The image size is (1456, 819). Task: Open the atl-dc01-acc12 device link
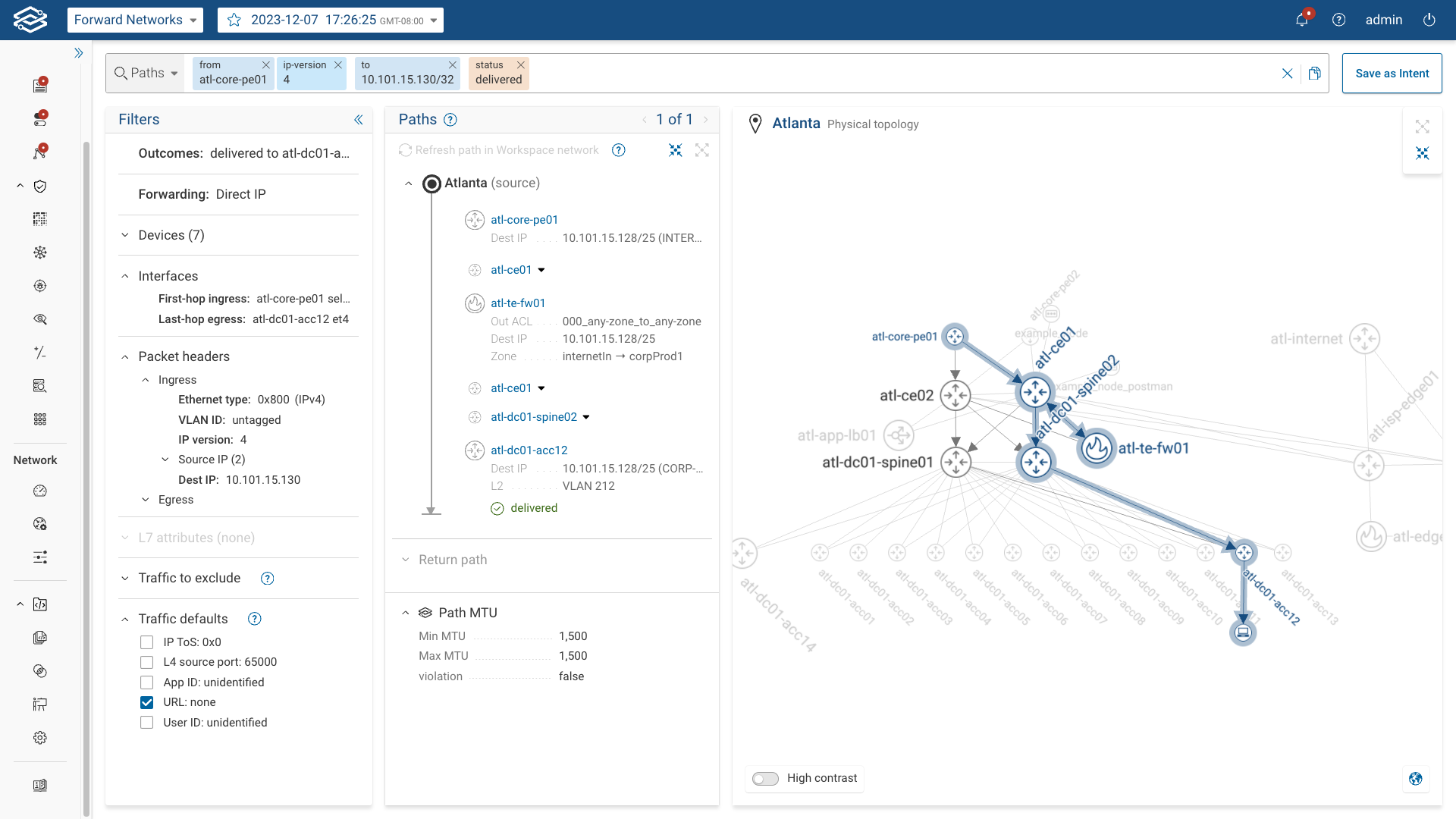coord(529,450)
